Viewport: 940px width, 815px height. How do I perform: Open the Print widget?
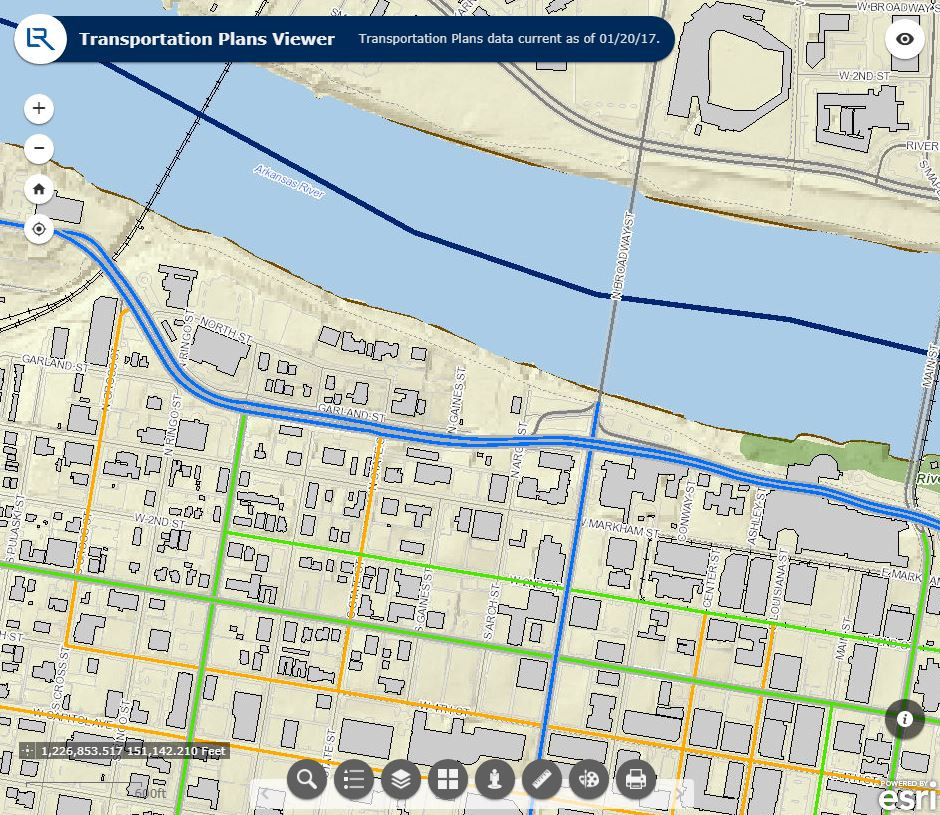635,779
